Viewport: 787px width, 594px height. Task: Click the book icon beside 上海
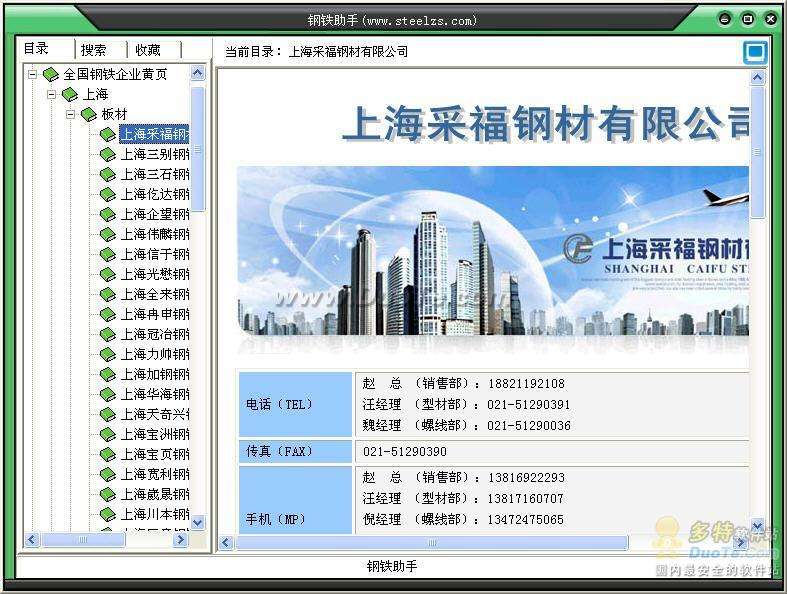pos(70,94)
